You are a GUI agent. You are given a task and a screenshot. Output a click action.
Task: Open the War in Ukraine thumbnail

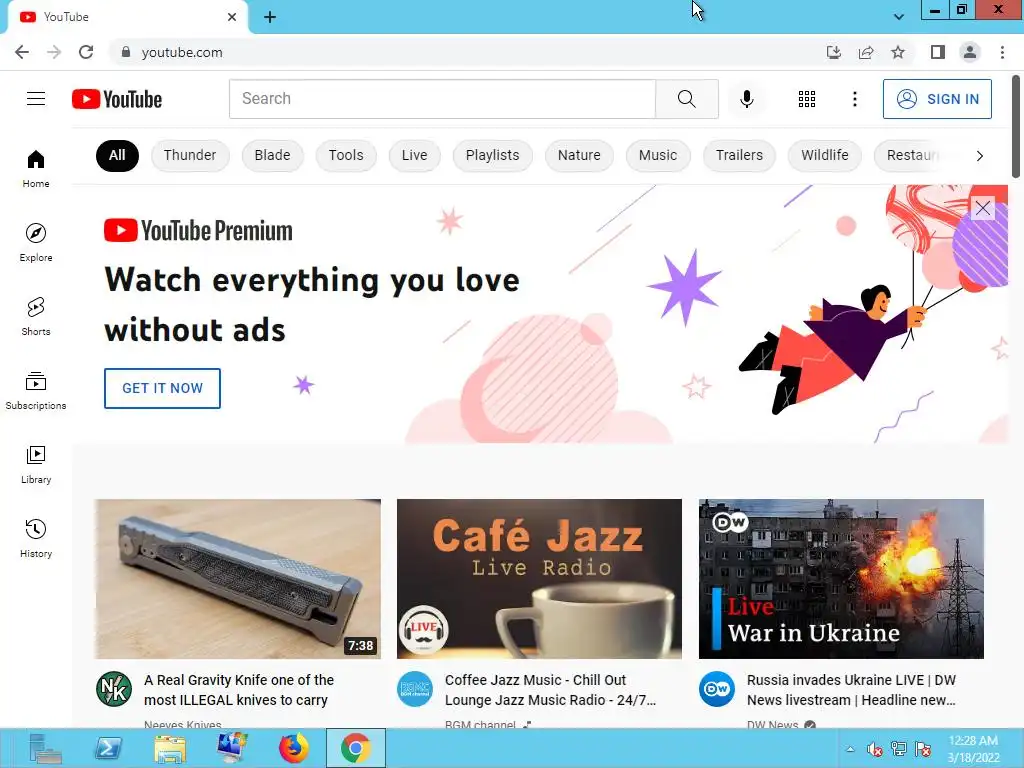click(x=841, y=579)
